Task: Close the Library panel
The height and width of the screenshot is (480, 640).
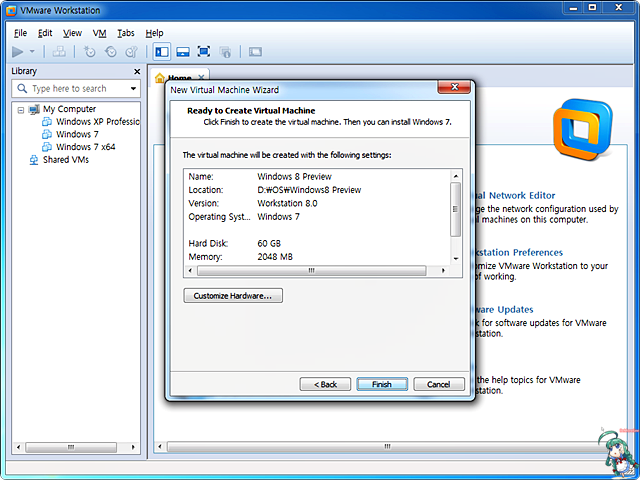Action: point(137,71)
